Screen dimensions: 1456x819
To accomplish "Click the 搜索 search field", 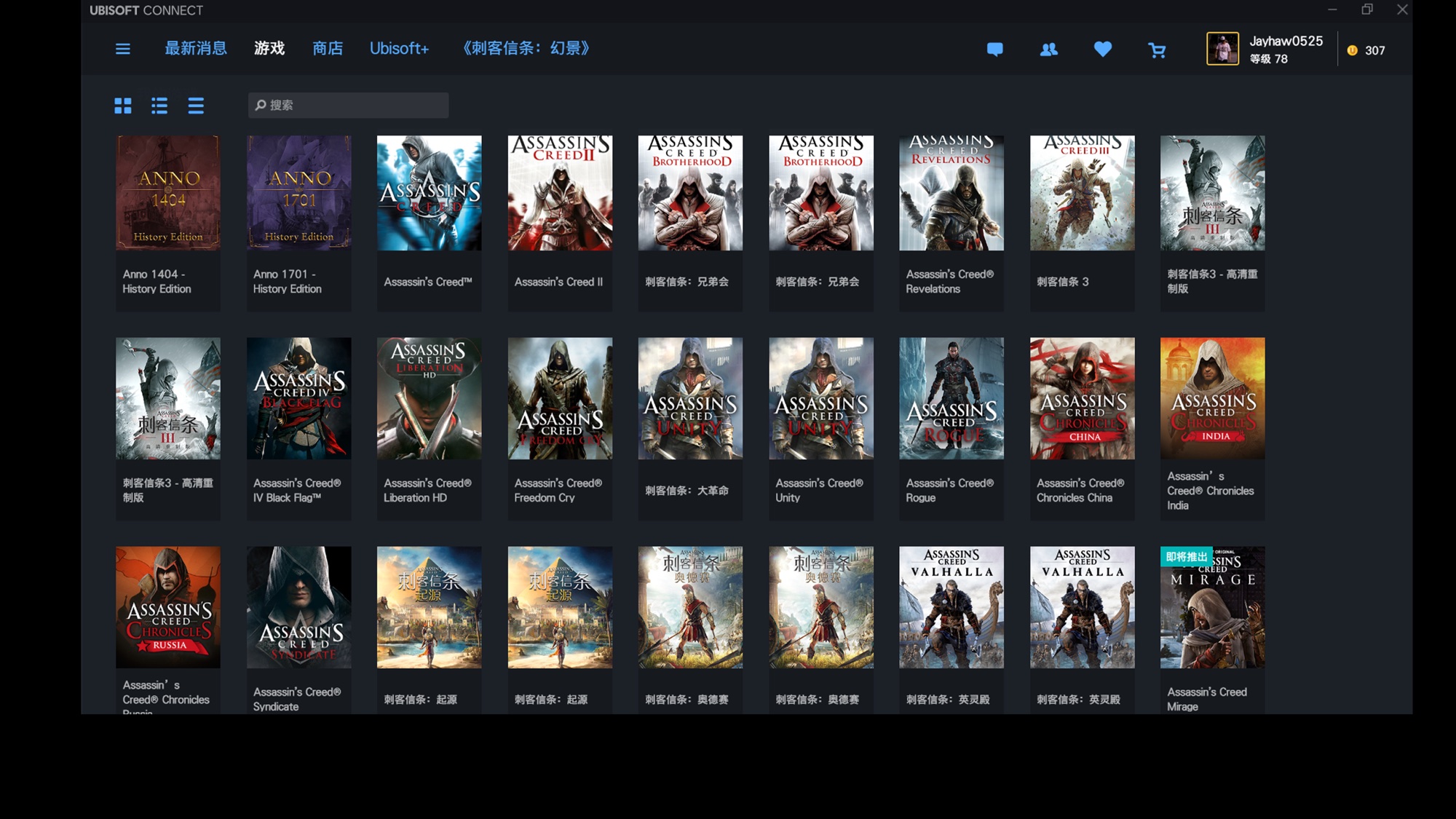I will (348, 105).
